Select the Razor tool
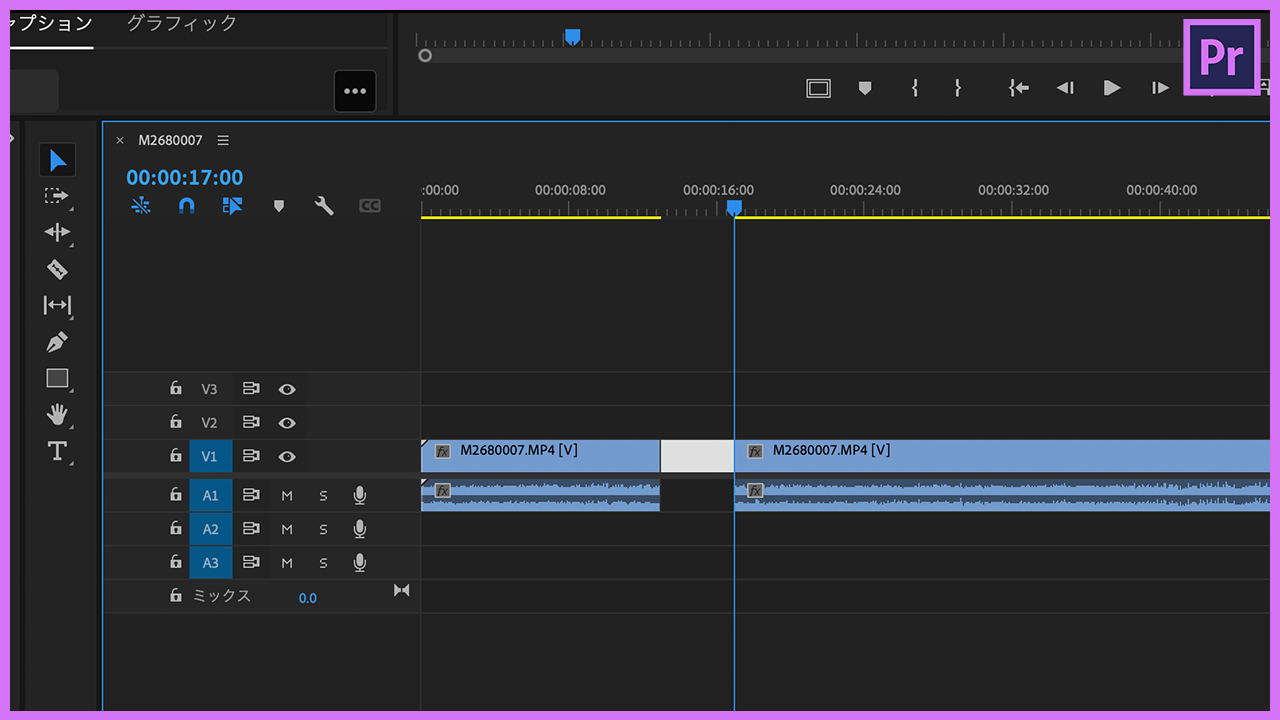Image resolution: width=1280 pixels, height=720 pixels. tap(57, 269)
